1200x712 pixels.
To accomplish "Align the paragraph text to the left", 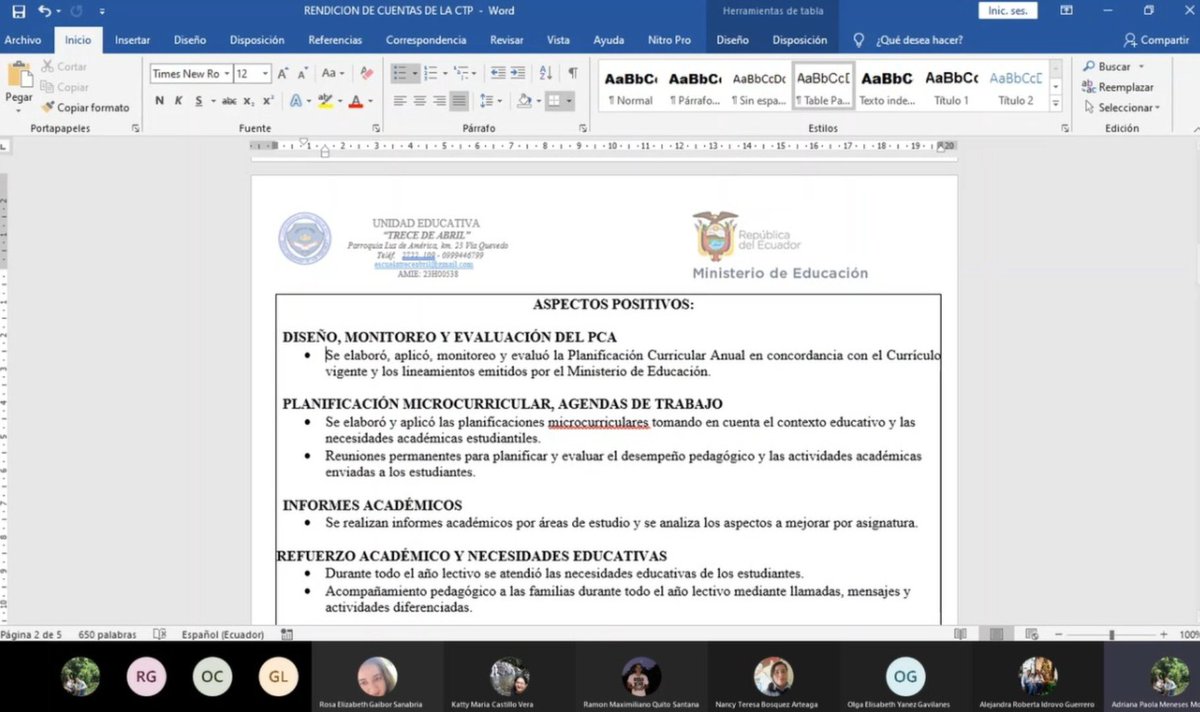I will click(400, 101).
